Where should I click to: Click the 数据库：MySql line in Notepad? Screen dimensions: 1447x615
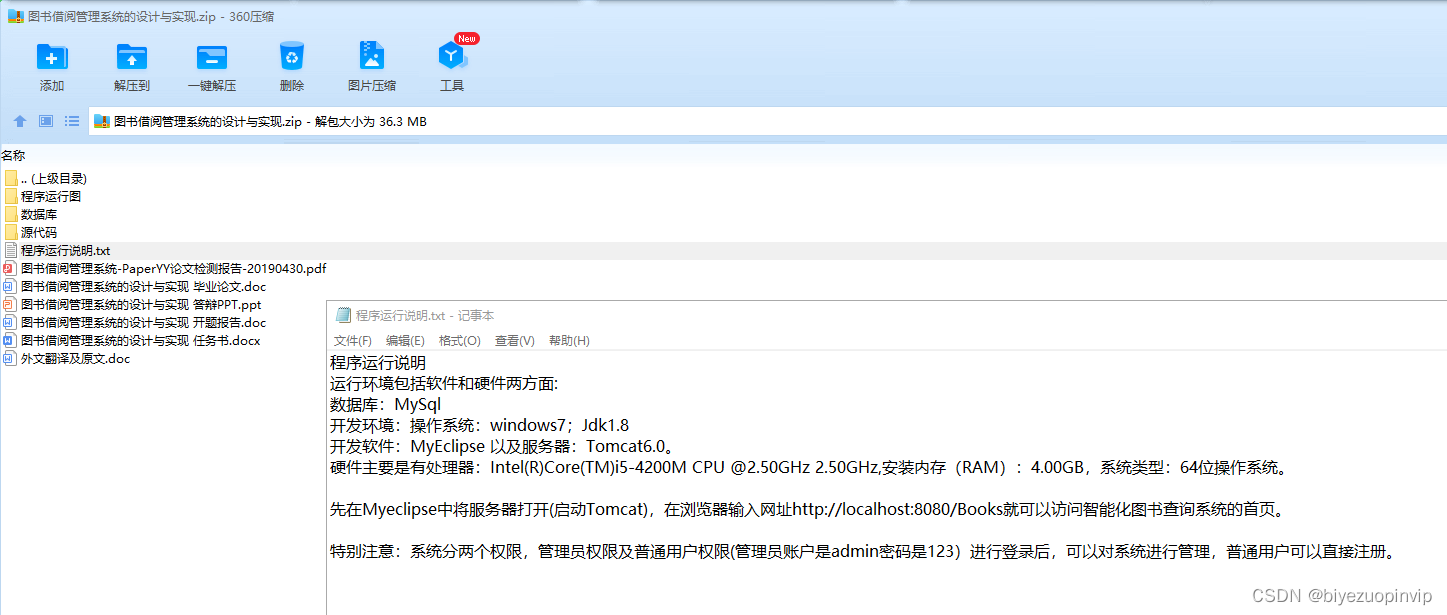tap(385, 404)
